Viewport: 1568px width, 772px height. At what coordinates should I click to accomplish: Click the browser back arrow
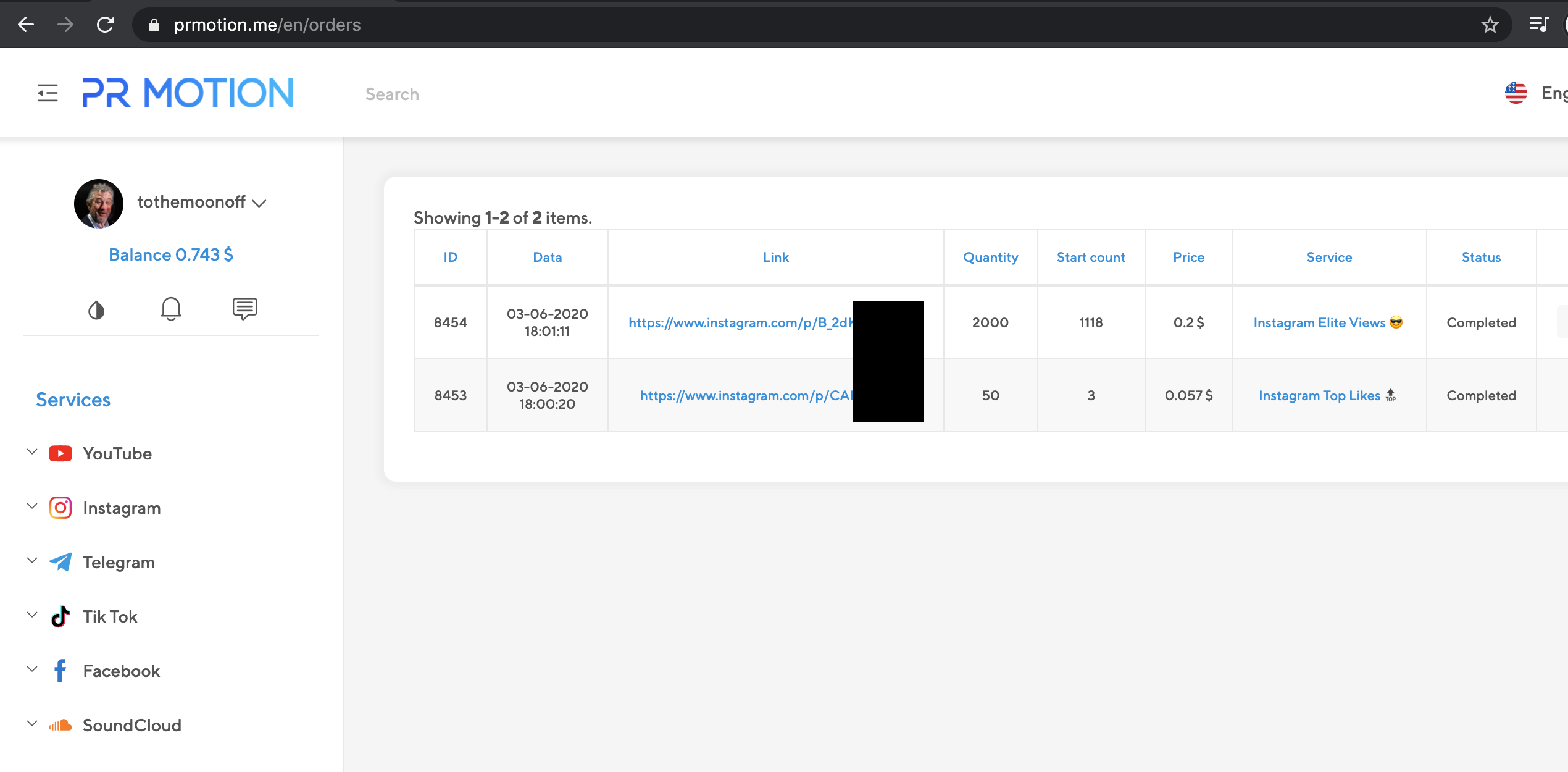click(x=26, y=25)
